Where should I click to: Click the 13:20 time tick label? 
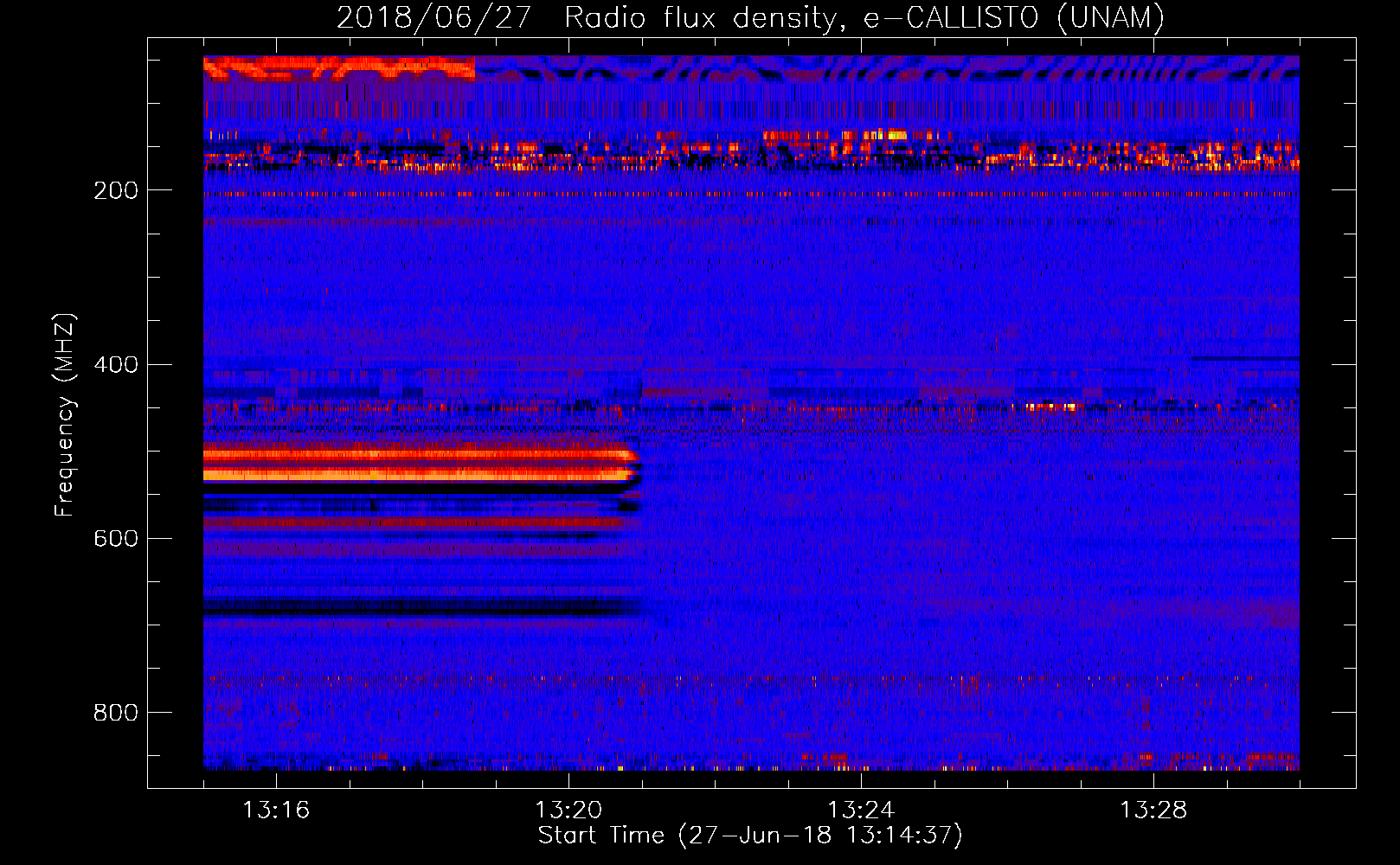[568, 810]
